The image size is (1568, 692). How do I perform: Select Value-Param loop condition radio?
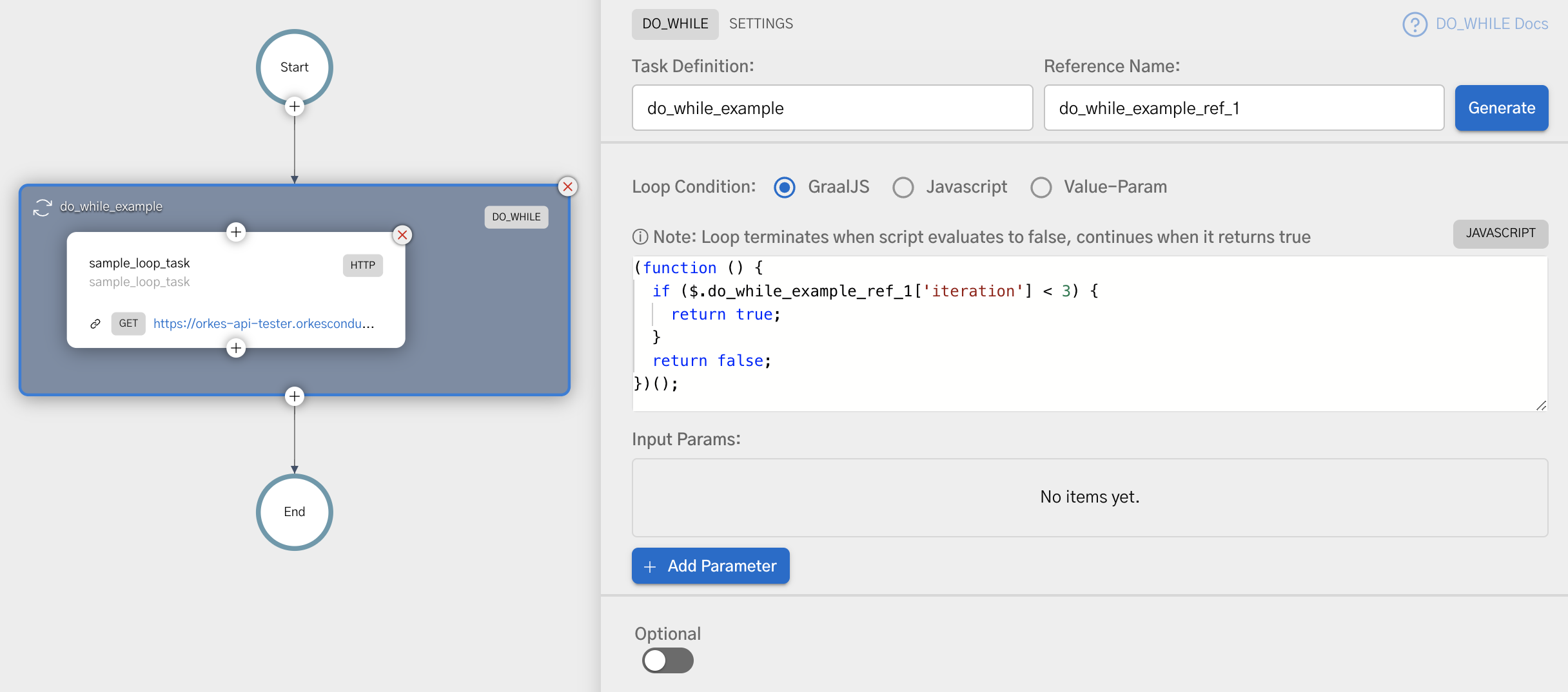tap(1041, 187)
